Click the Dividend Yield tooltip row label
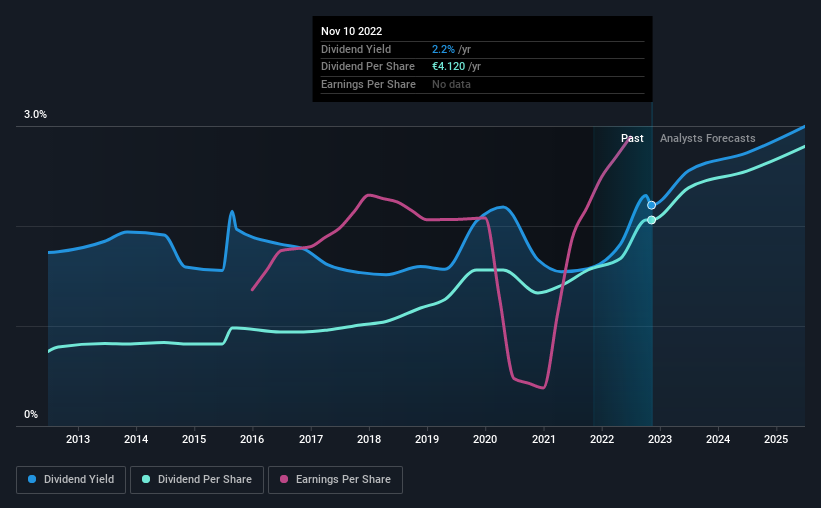This screenshot has height=508, width=821. click(x=356, y=49)
